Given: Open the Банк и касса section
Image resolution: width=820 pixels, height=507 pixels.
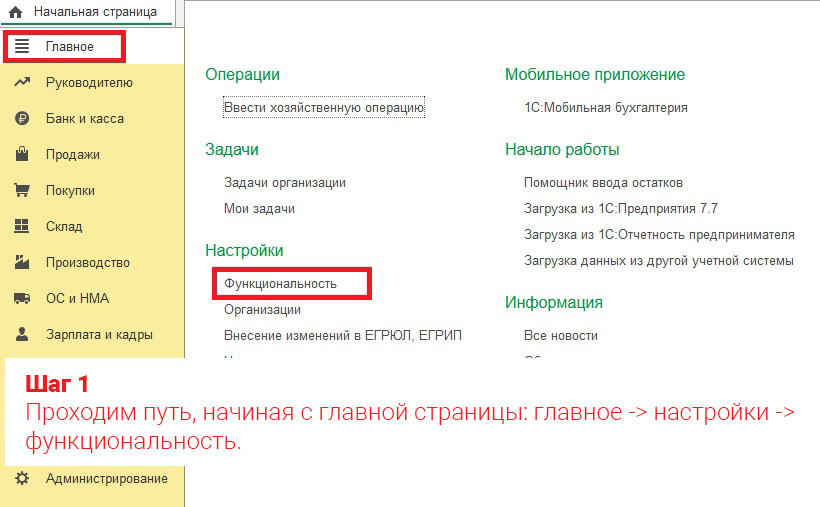Looking at the screenshot, I should [85, 118].
